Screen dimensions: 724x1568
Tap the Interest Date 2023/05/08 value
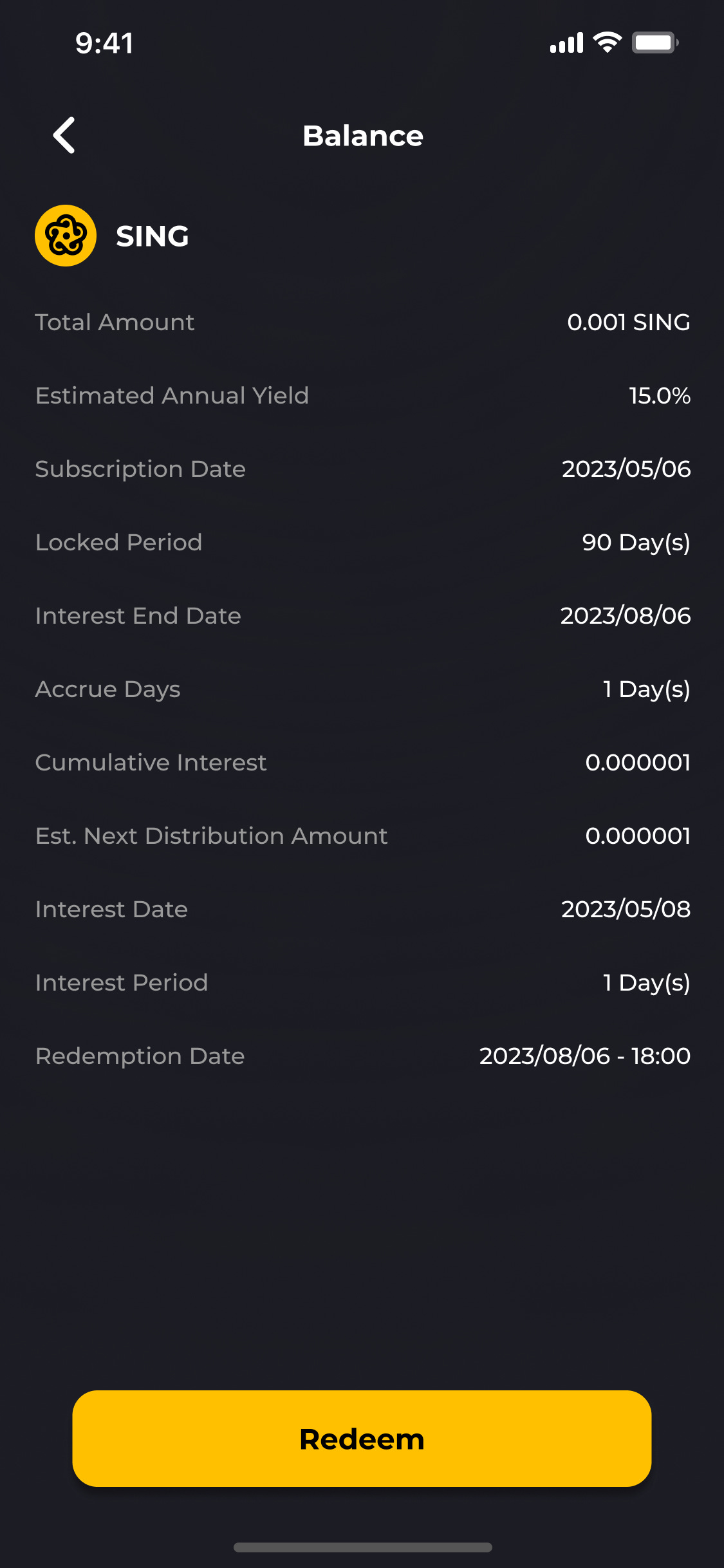[x=626, y=909]
